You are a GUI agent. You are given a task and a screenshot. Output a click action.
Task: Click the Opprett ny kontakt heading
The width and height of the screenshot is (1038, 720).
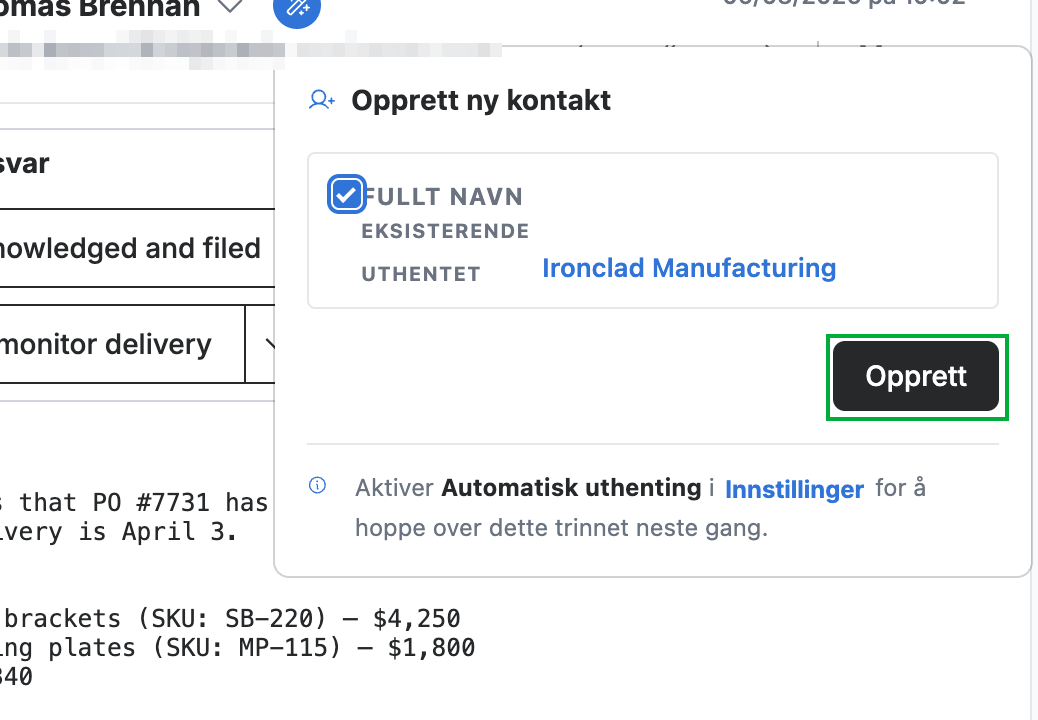coord(481,101)
